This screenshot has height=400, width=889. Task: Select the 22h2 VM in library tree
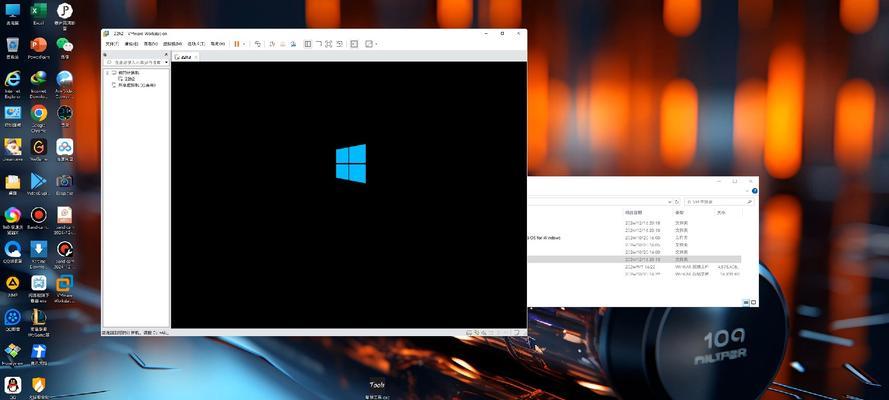click(x=130, y=79)
